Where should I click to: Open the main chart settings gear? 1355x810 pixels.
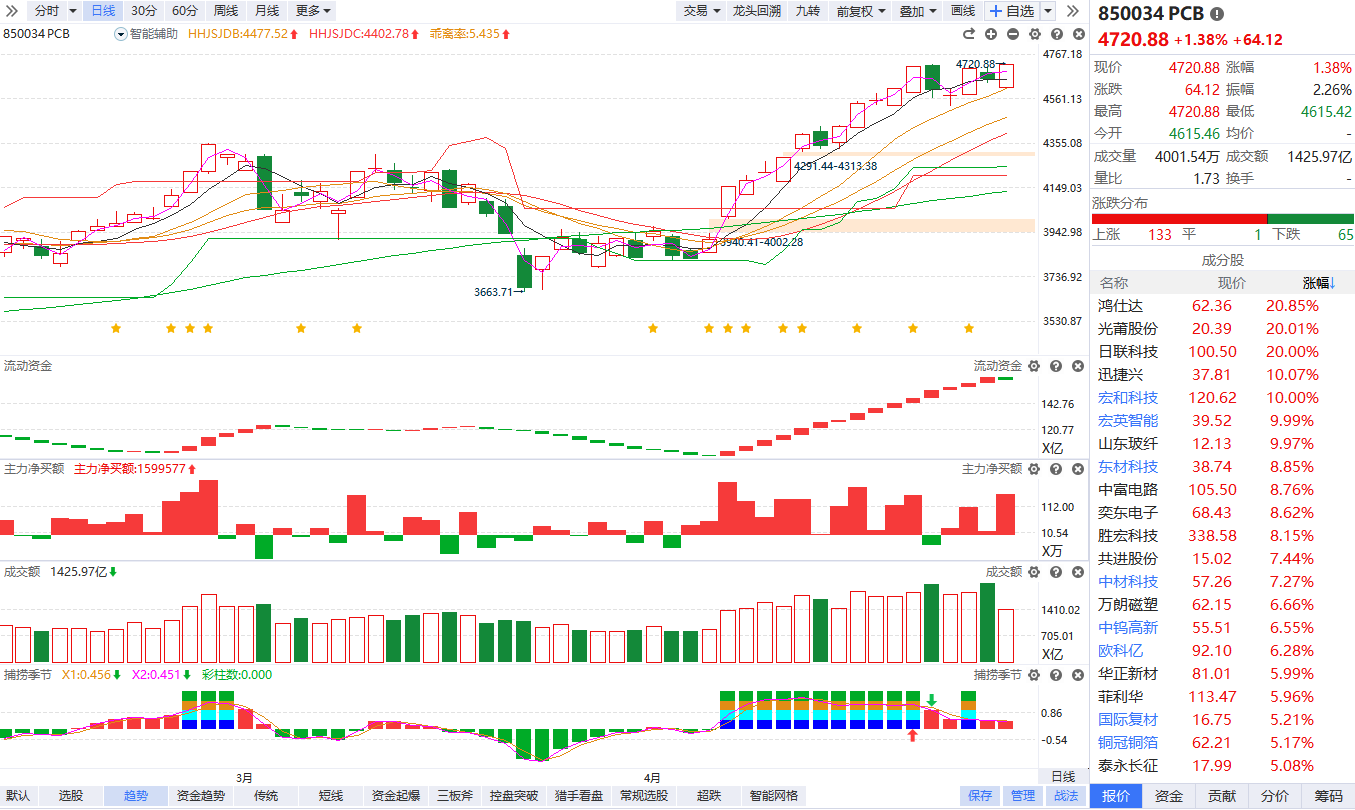[1034, 34]
